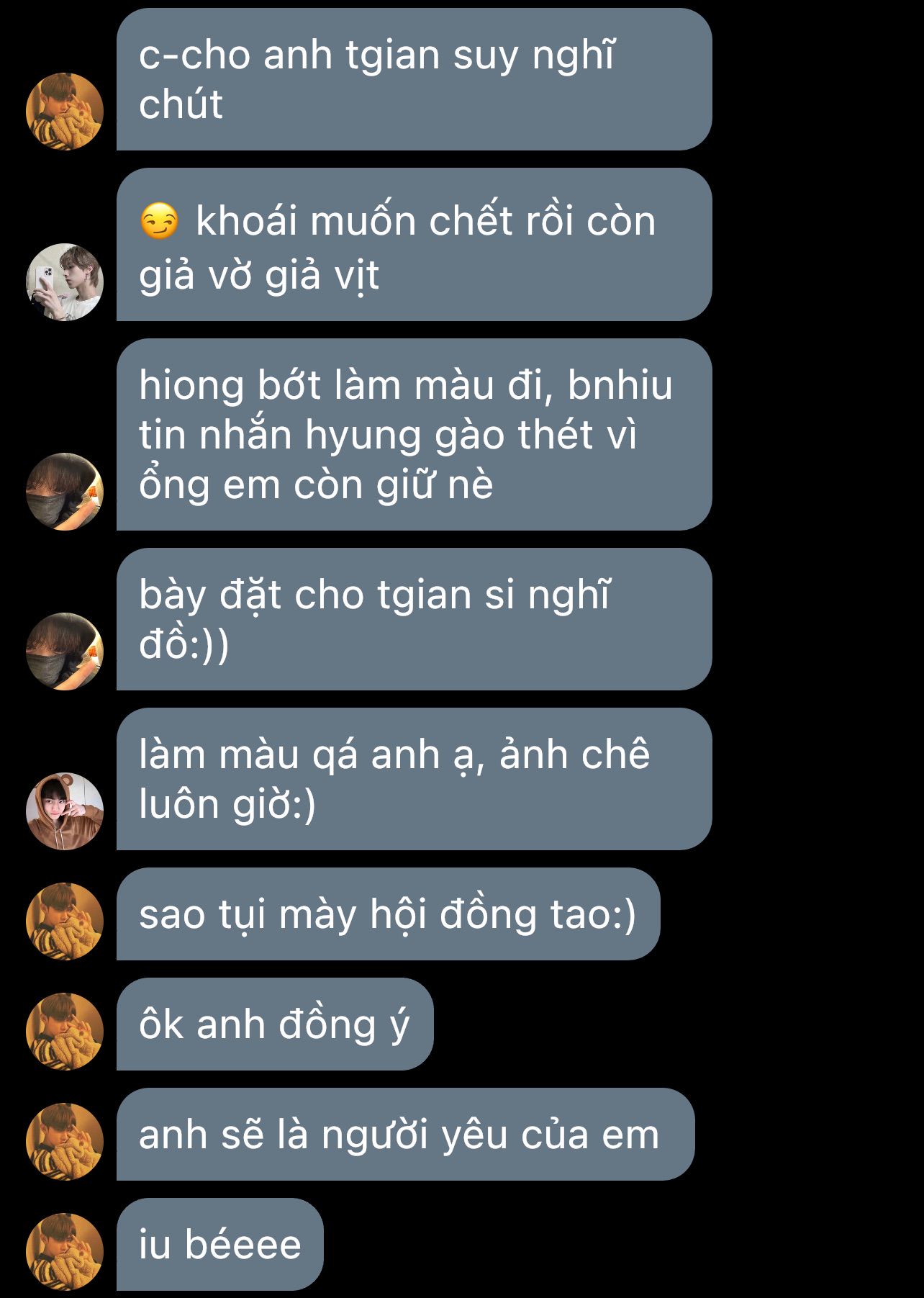Tap the mirror-selfie avatar with phone
The height and width of the screenshot is (1298, 924).
pyautogui.click(x=65, y=282)
